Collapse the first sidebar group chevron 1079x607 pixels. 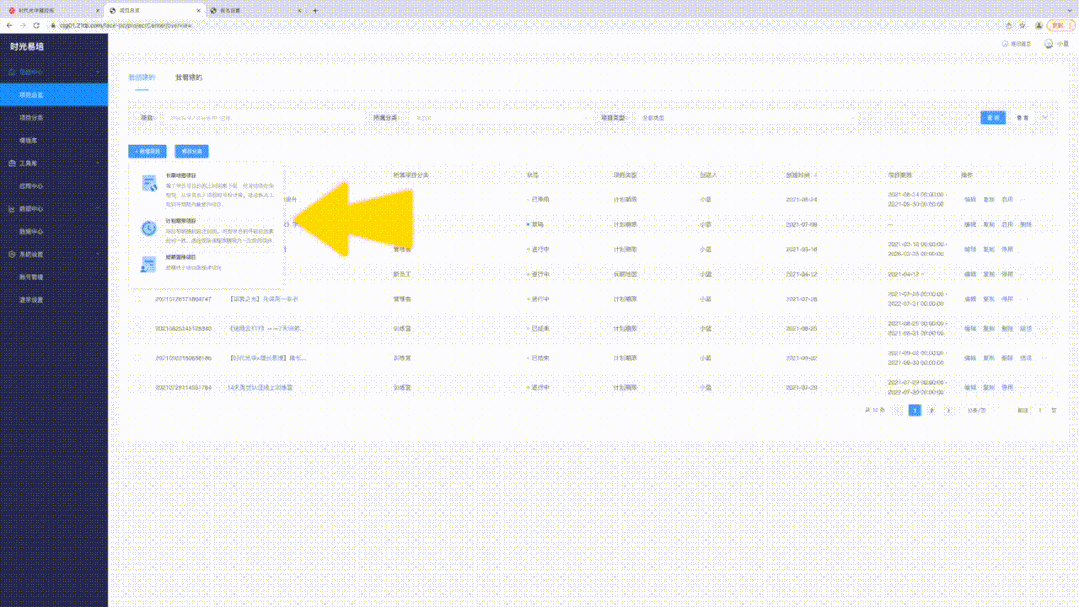point(97,72)
